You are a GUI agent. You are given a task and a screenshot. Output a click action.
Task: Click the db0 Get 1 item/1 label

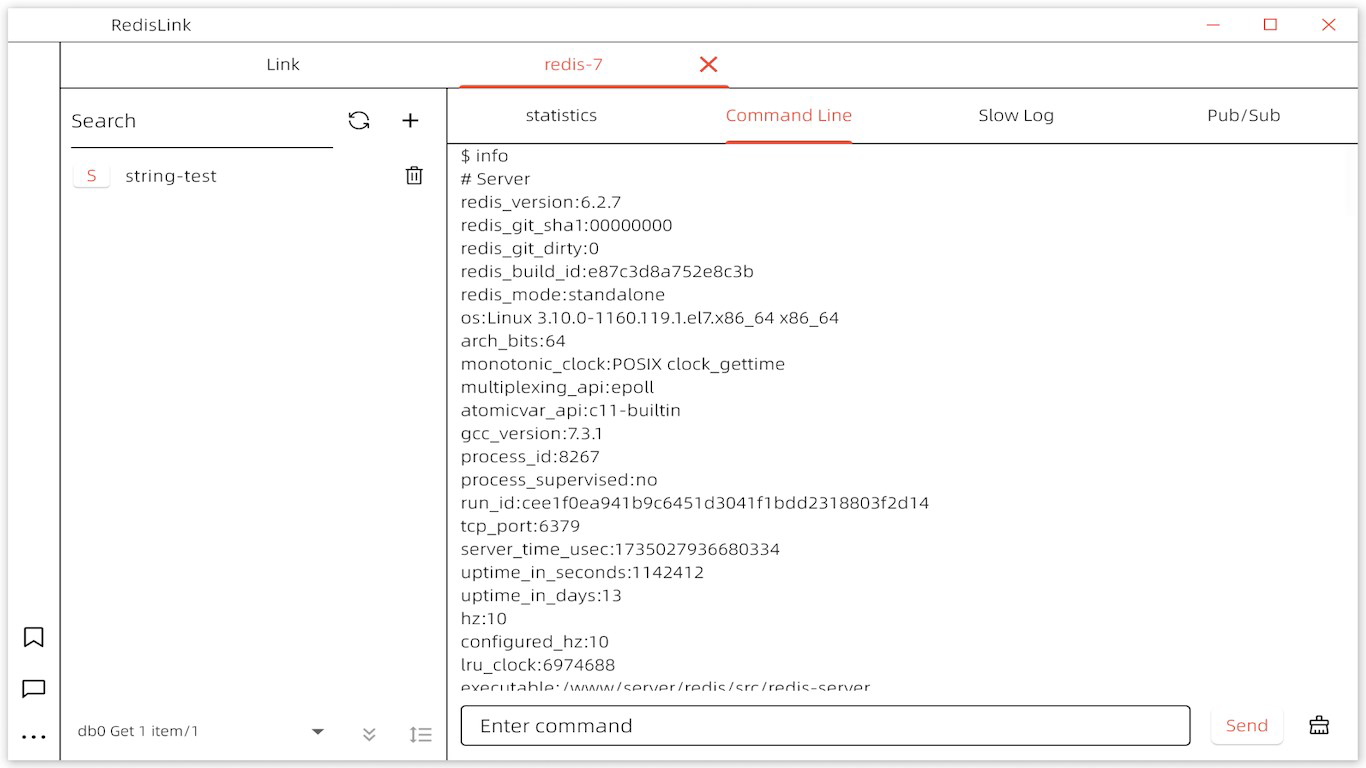coord(138,732)
